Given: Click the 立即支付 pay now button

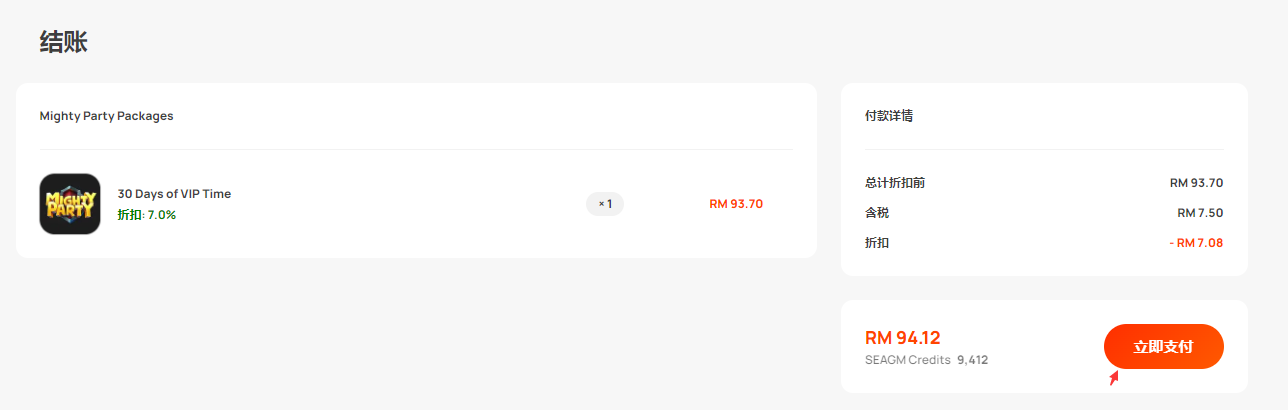Looking at the screenshot, I should coord(1163,347).
